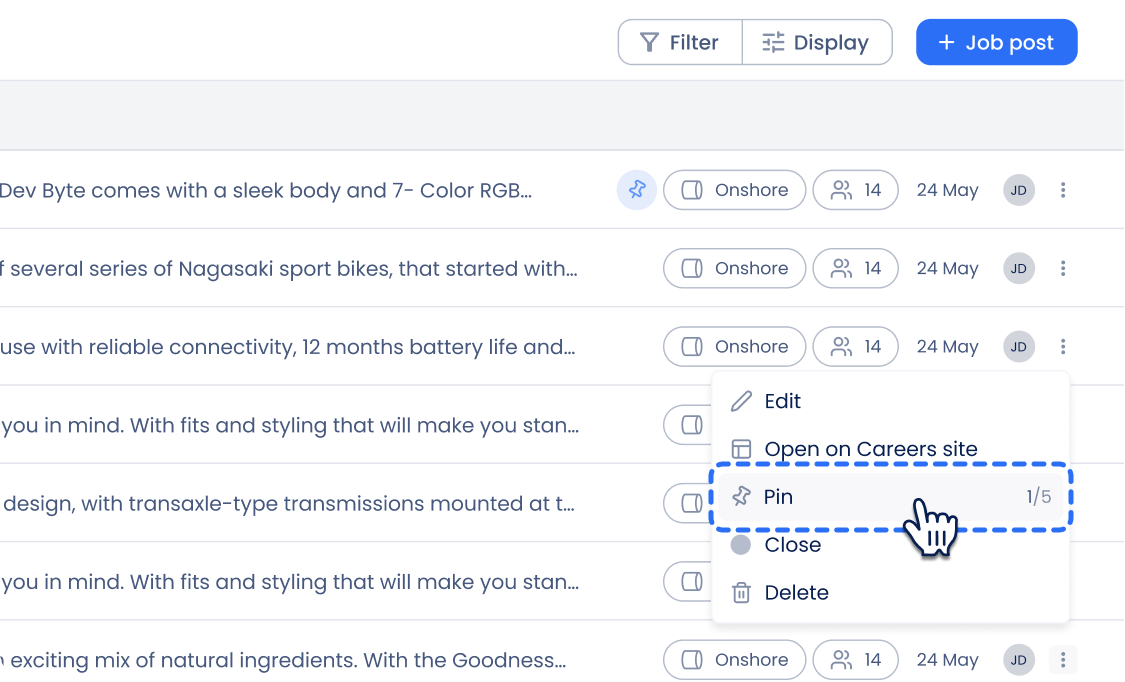Viewport: 1125px width, 682px height.
Task: Open 14 applicants in natural ingredients row
Action: click(855, 660)
